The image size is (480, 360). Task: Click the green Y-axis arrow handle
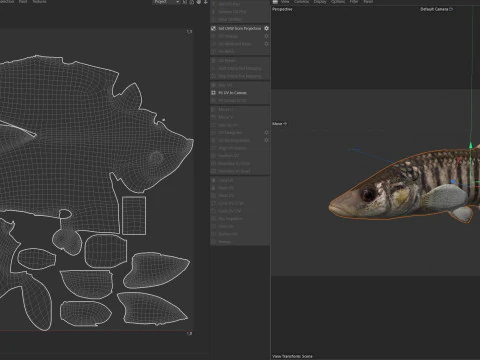pos(471,145)
